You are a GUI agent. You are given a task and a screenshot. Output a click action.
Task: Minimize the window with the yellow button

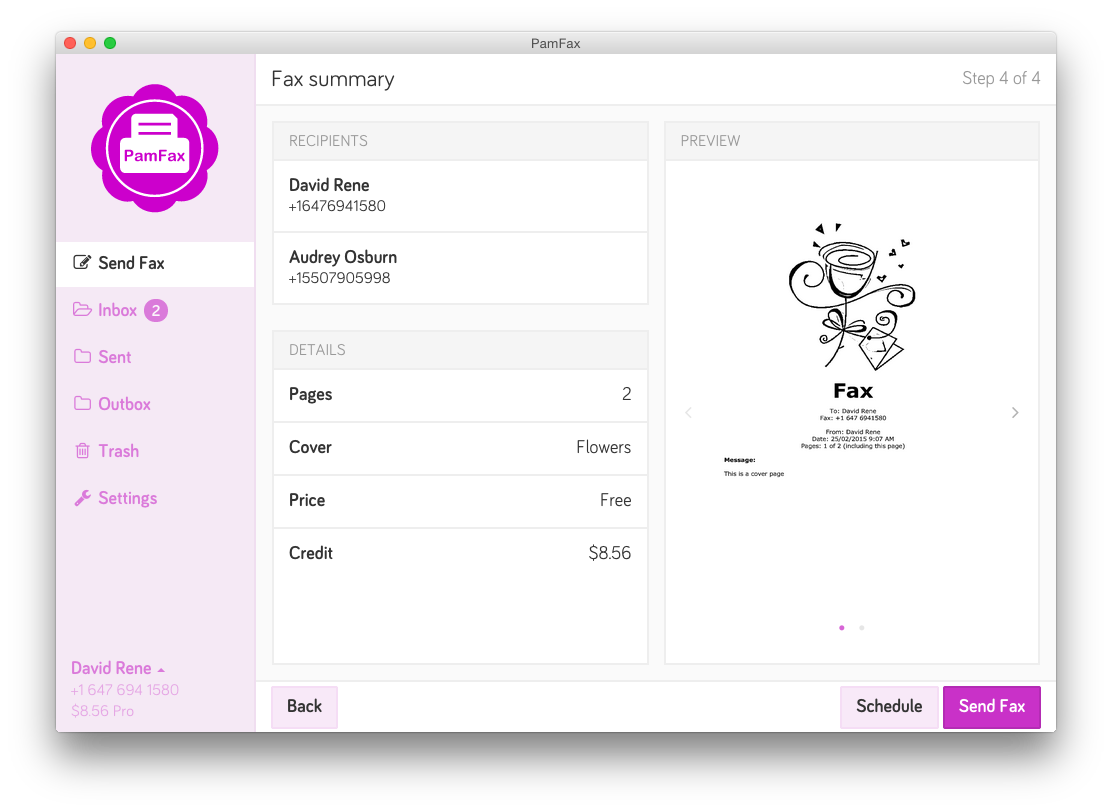point(90,43)
